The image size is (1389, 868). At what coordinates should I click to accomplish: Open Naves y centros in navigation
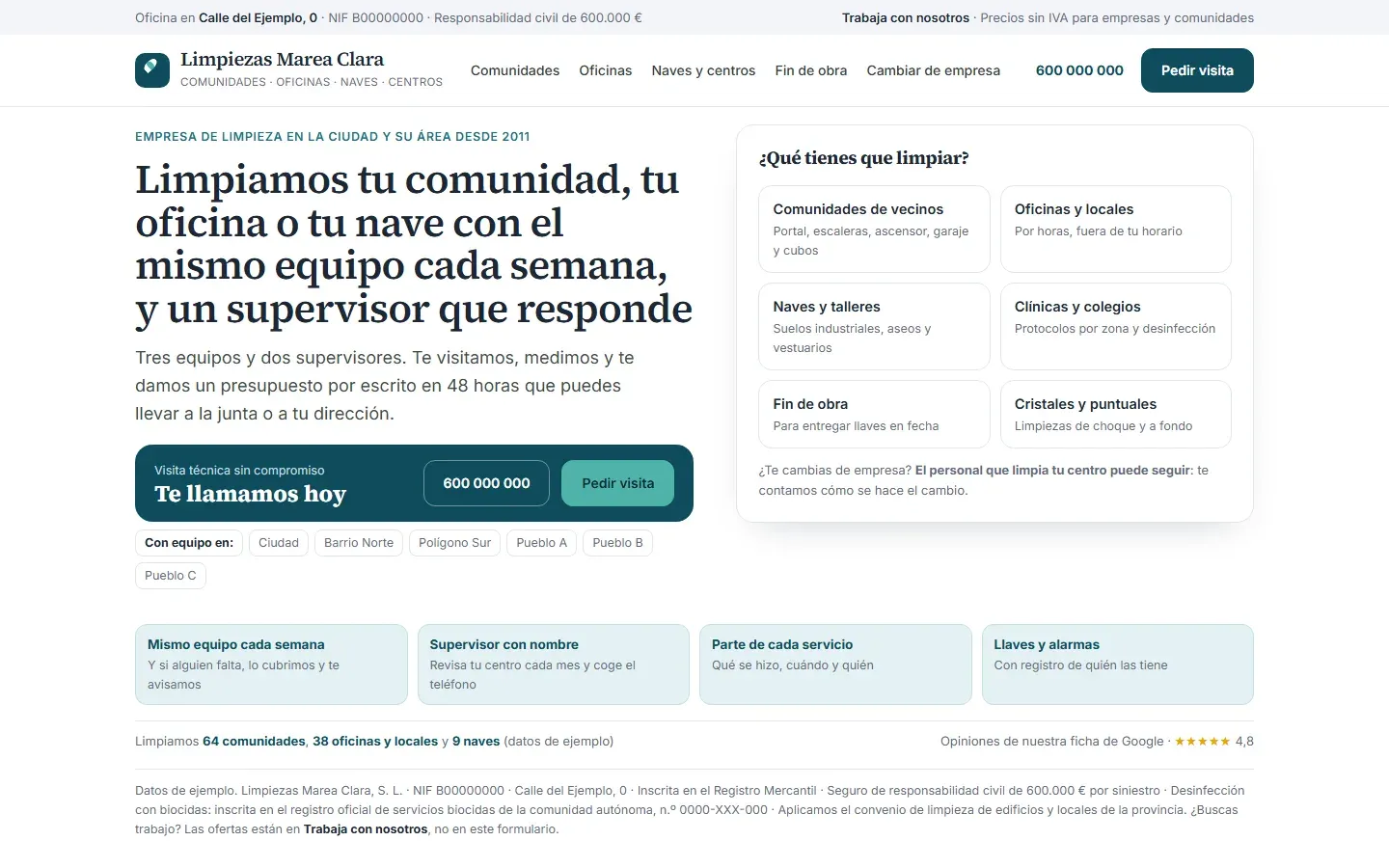tap(703, 70)
